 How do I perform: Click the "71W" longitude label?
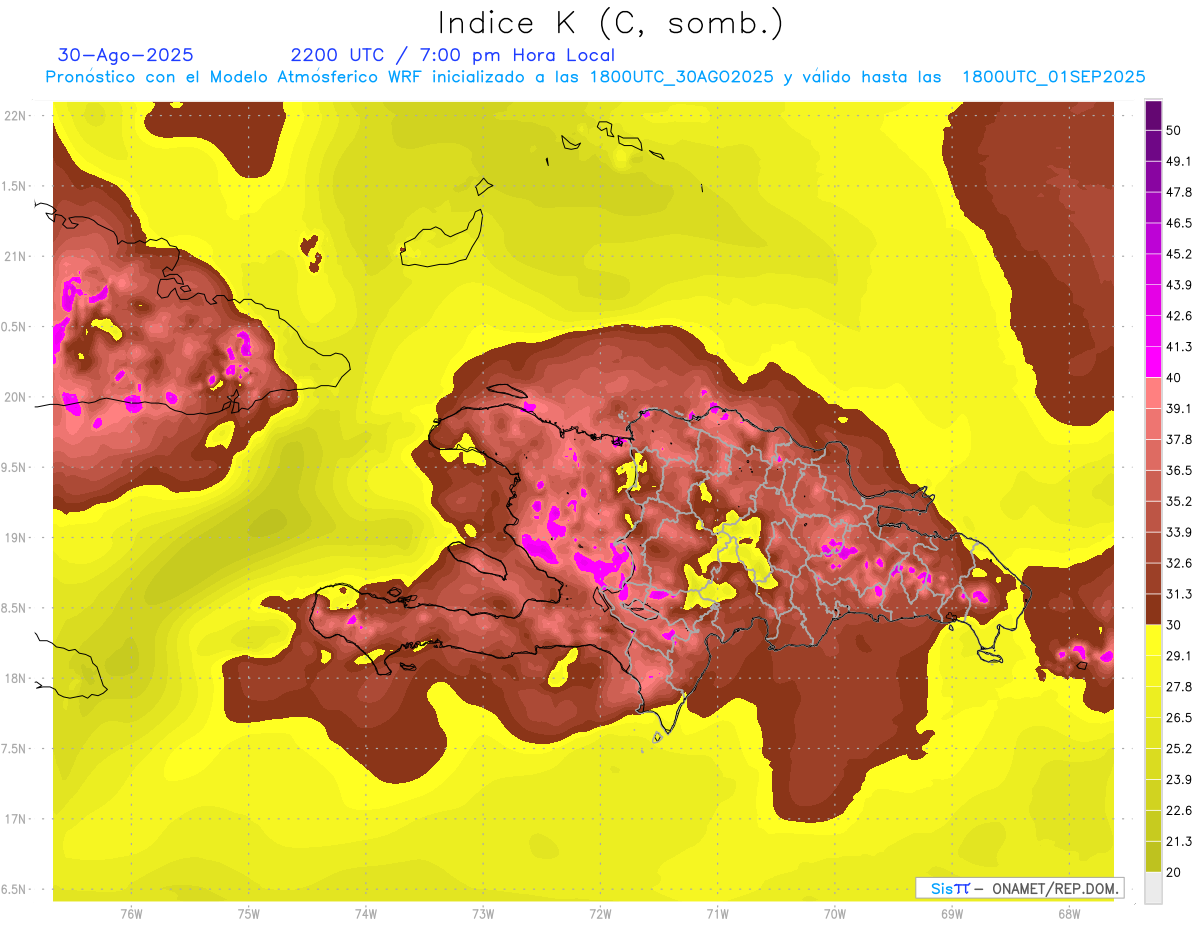click(717, 913)
